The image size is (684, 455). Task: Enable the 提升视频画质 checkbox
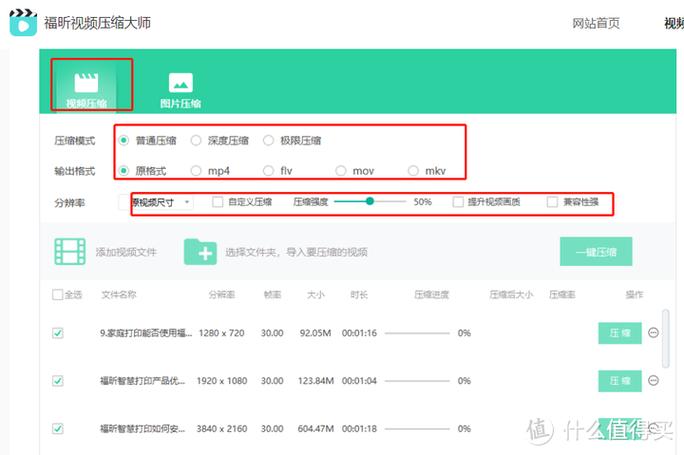click(458, 202)
